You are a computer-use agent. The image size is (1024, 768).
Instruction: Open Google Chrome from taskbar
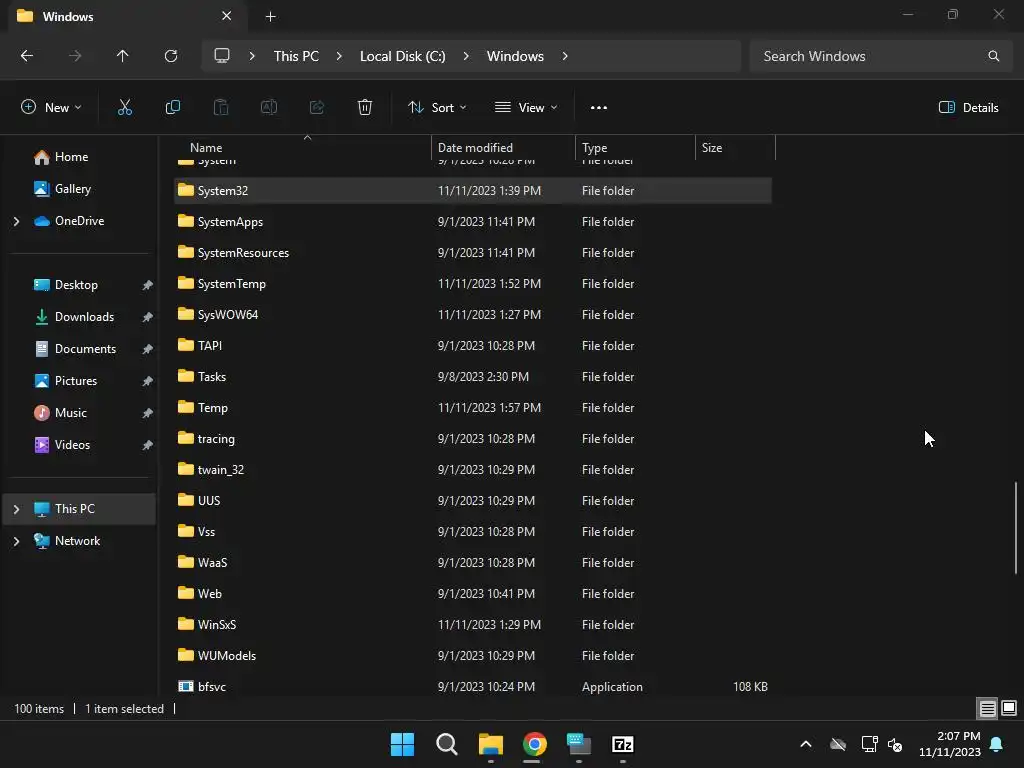tap(535, 744)
